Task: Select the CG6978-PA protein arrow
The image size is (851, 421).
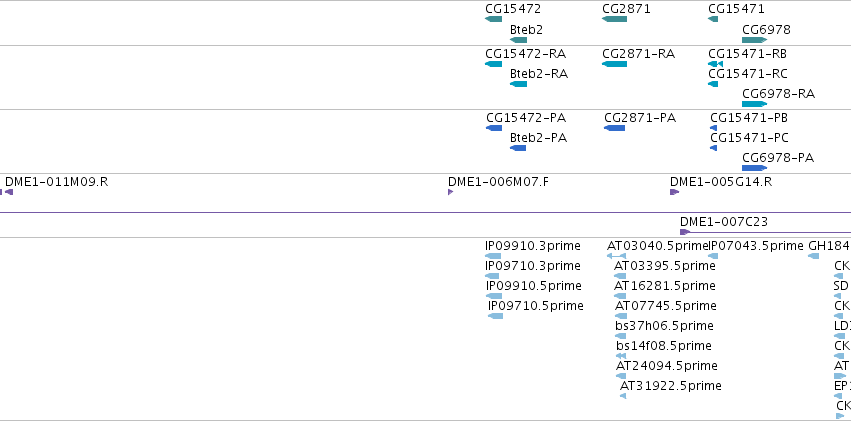Action: pos(754,168)
